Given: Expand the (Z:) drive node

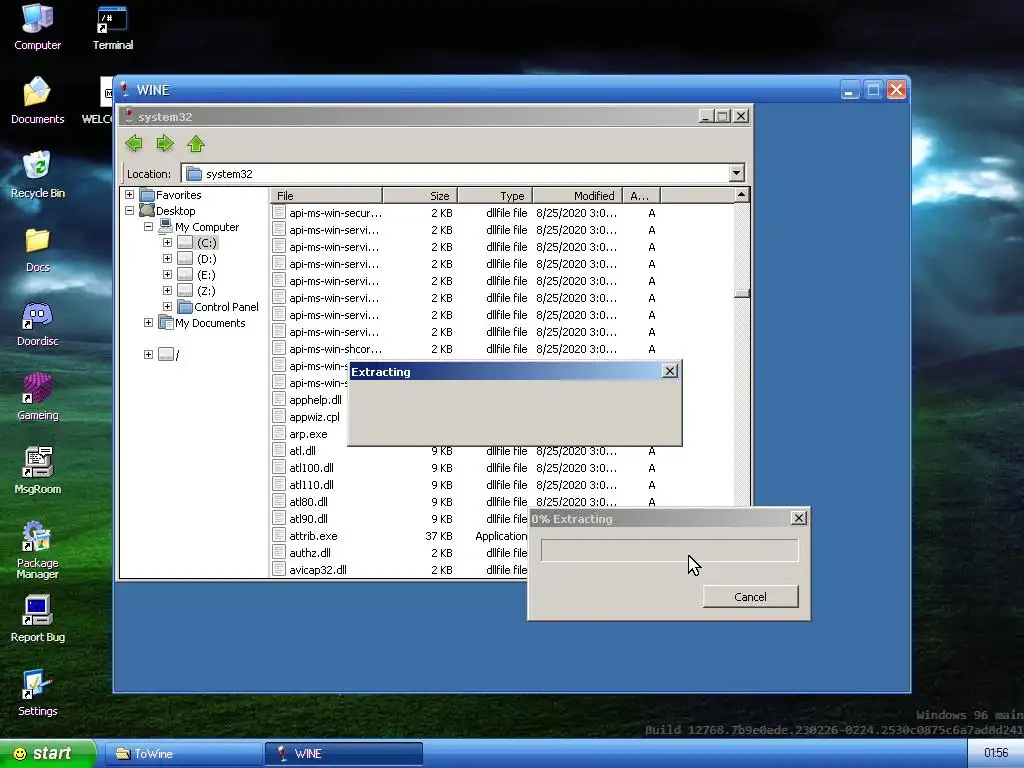Looking at the screenshot, I should tap(167, 291).
